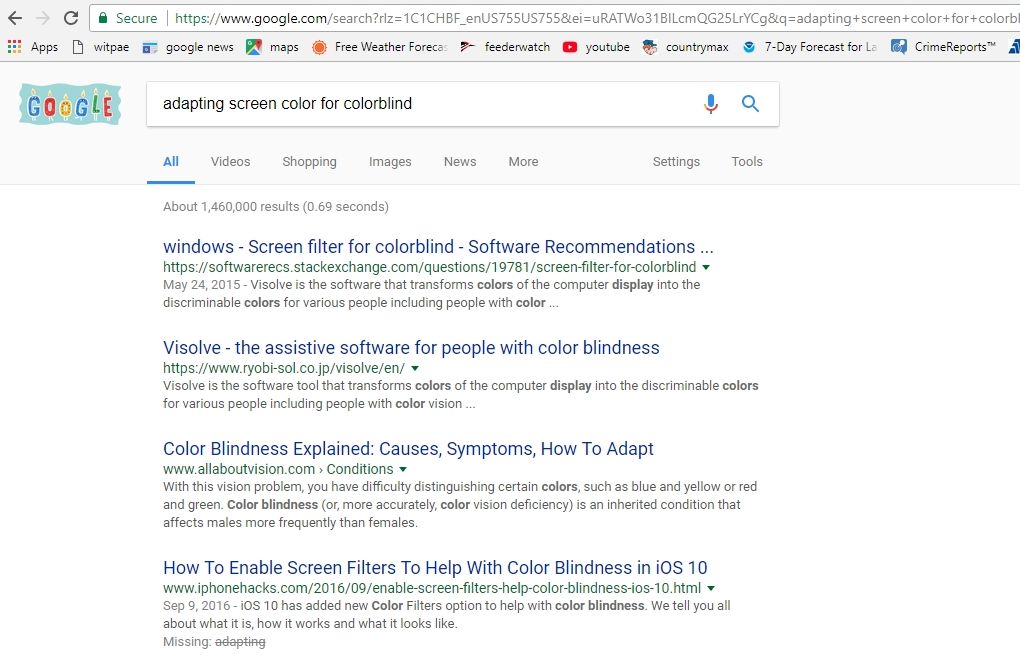Click the stackexchange green result URL
This screenshot has height=670, width=1020.
tap(429, 267)
